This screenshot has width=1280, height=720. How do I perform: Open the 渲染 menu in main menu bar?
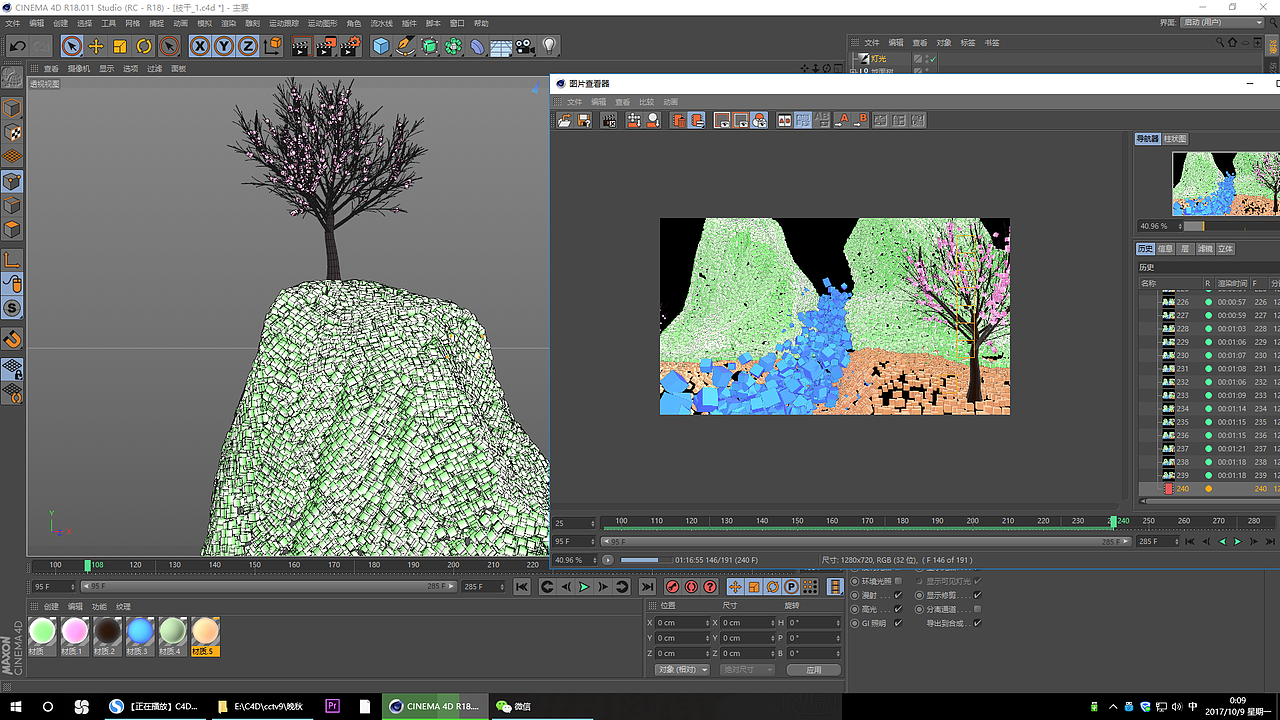228,23
